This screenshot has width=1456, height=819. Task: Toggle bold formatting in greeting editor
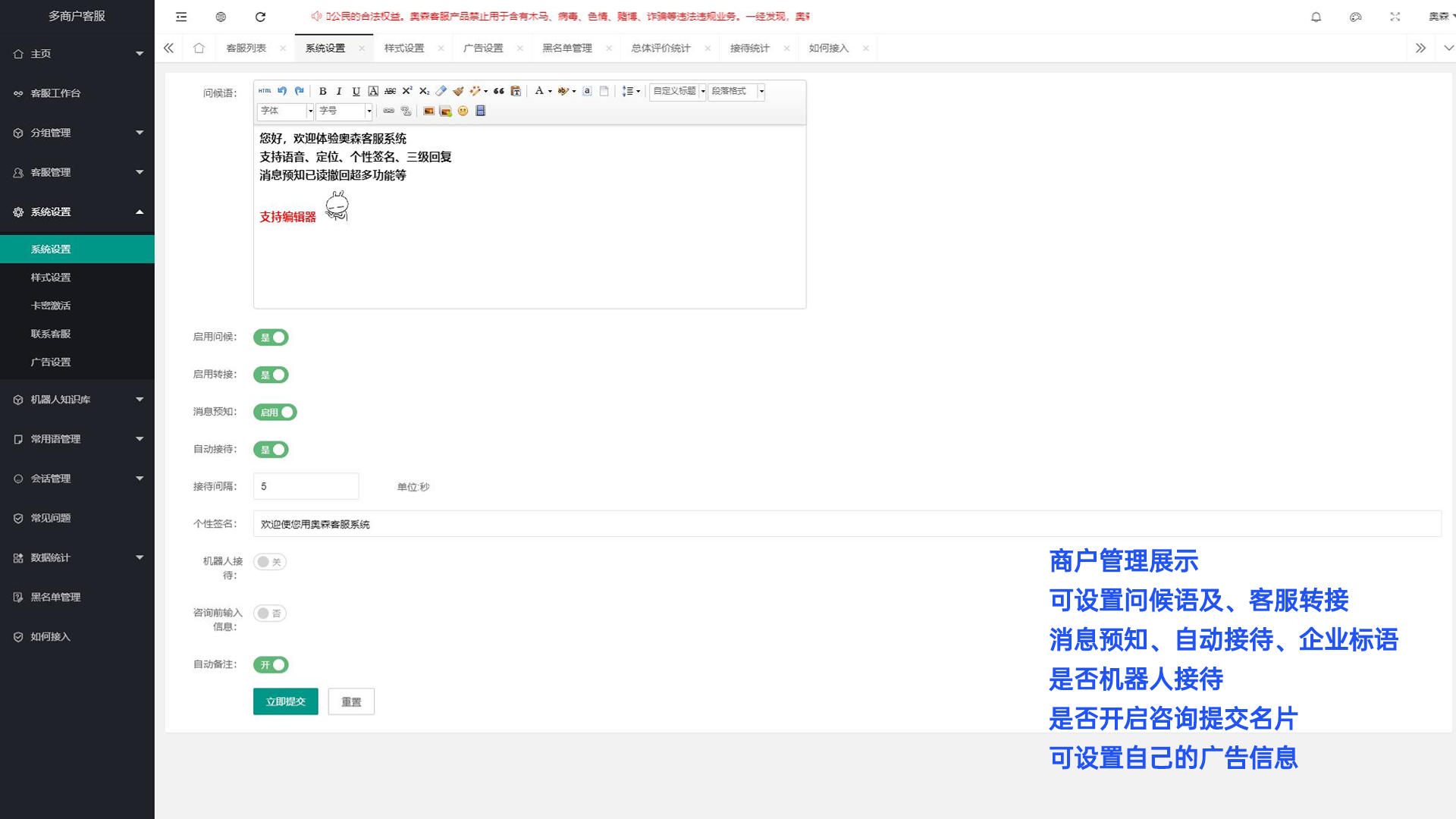(322, 91)
